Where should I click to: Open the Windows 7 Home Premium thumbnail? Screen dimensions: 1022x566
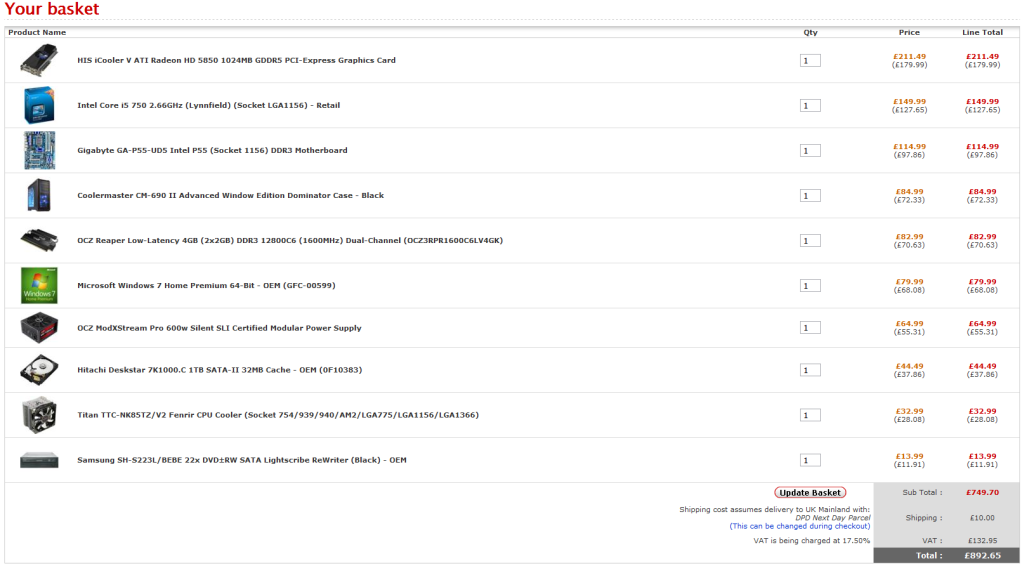coord(39,285)
